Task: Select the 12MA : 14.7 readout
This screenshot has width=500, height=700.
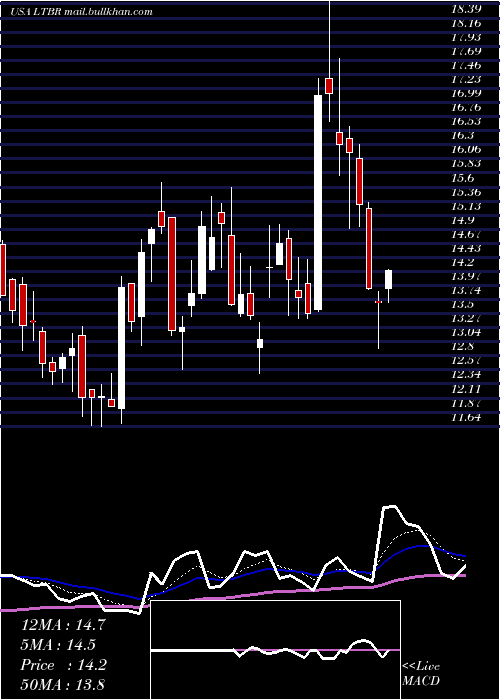Action: click(x=63, y=624)
